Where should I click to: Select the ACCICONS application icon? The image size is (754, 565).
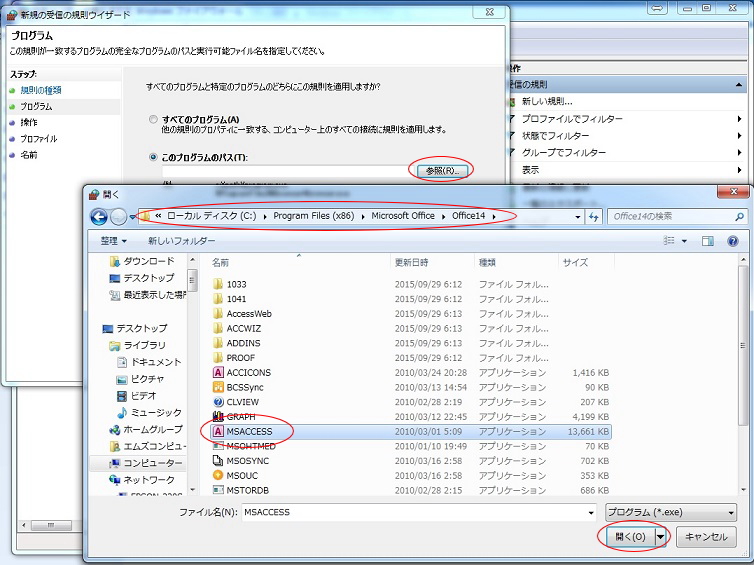218,373
